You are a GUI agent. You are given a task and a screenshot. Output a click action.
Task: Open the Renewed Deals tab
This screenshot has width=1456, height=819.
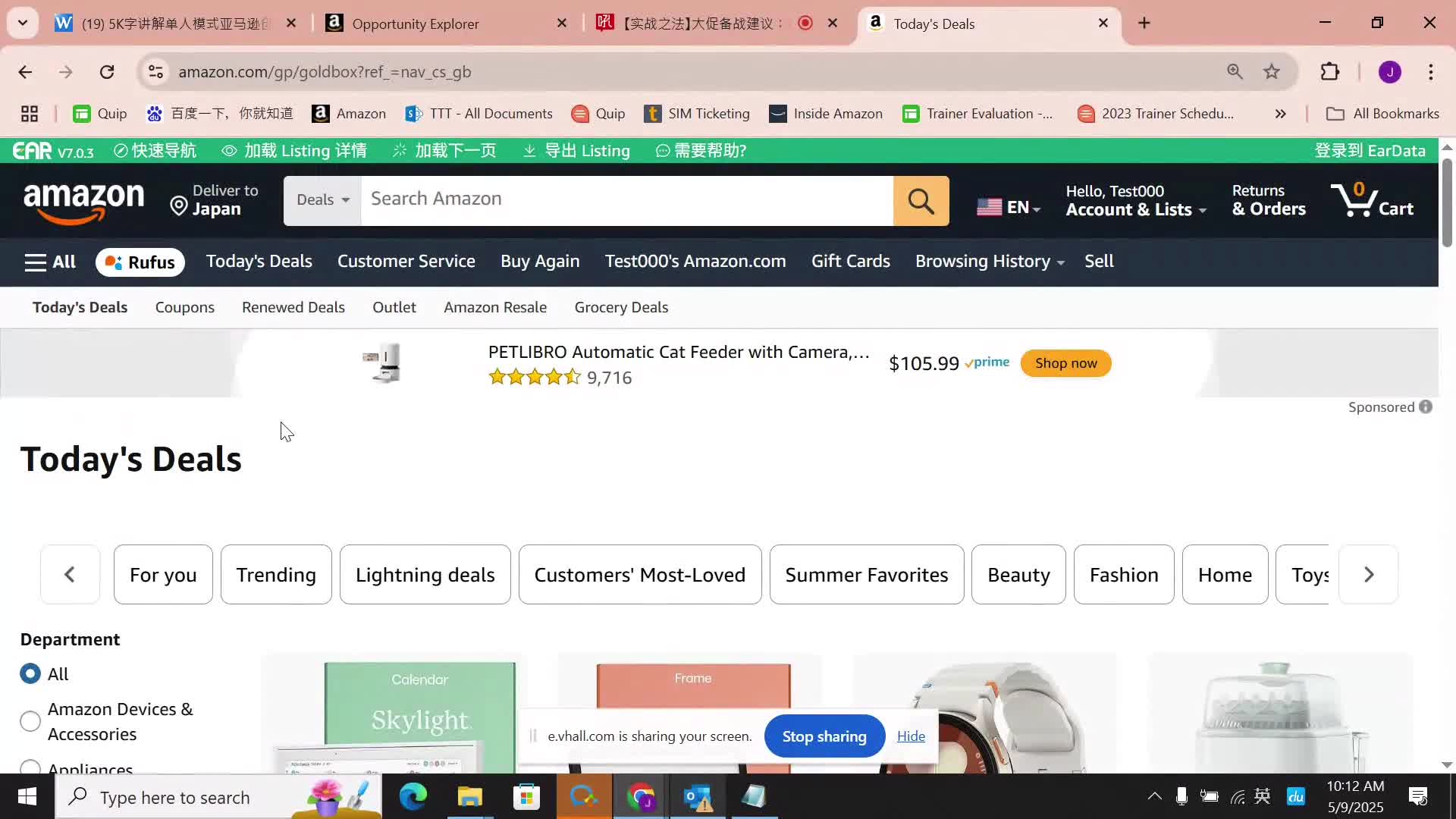293,308
